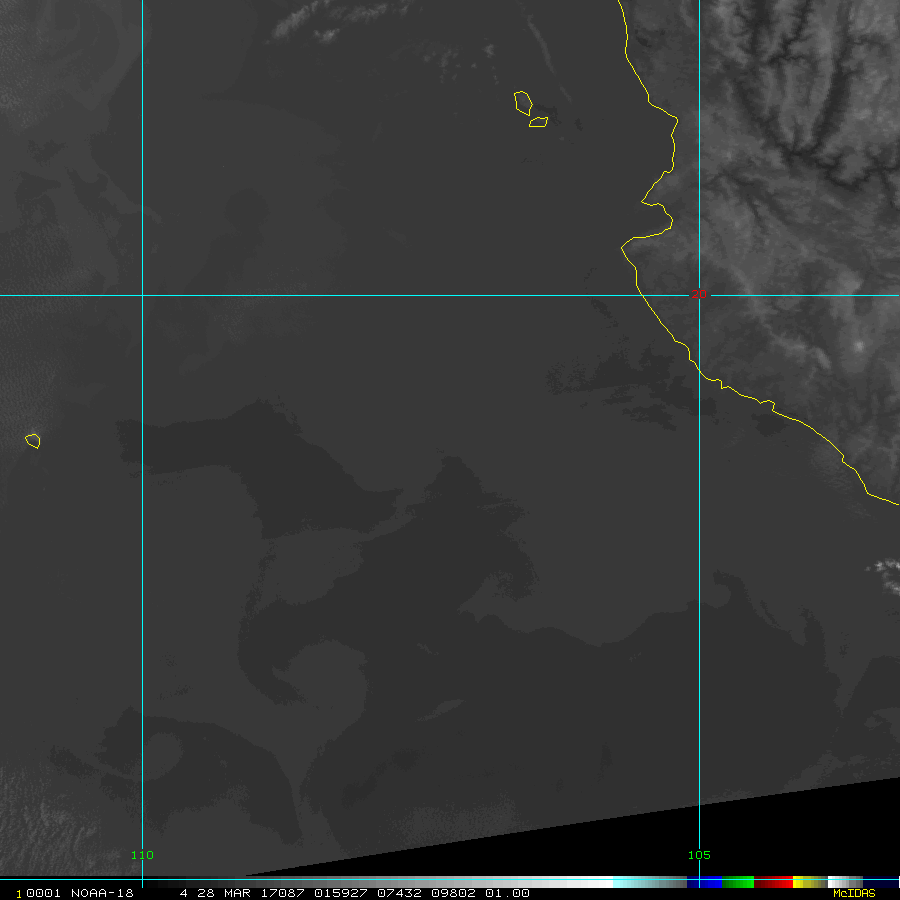Click where the 110 meridian crosses the latitude line
Viewport: 900px width, 900px height.
143,295
